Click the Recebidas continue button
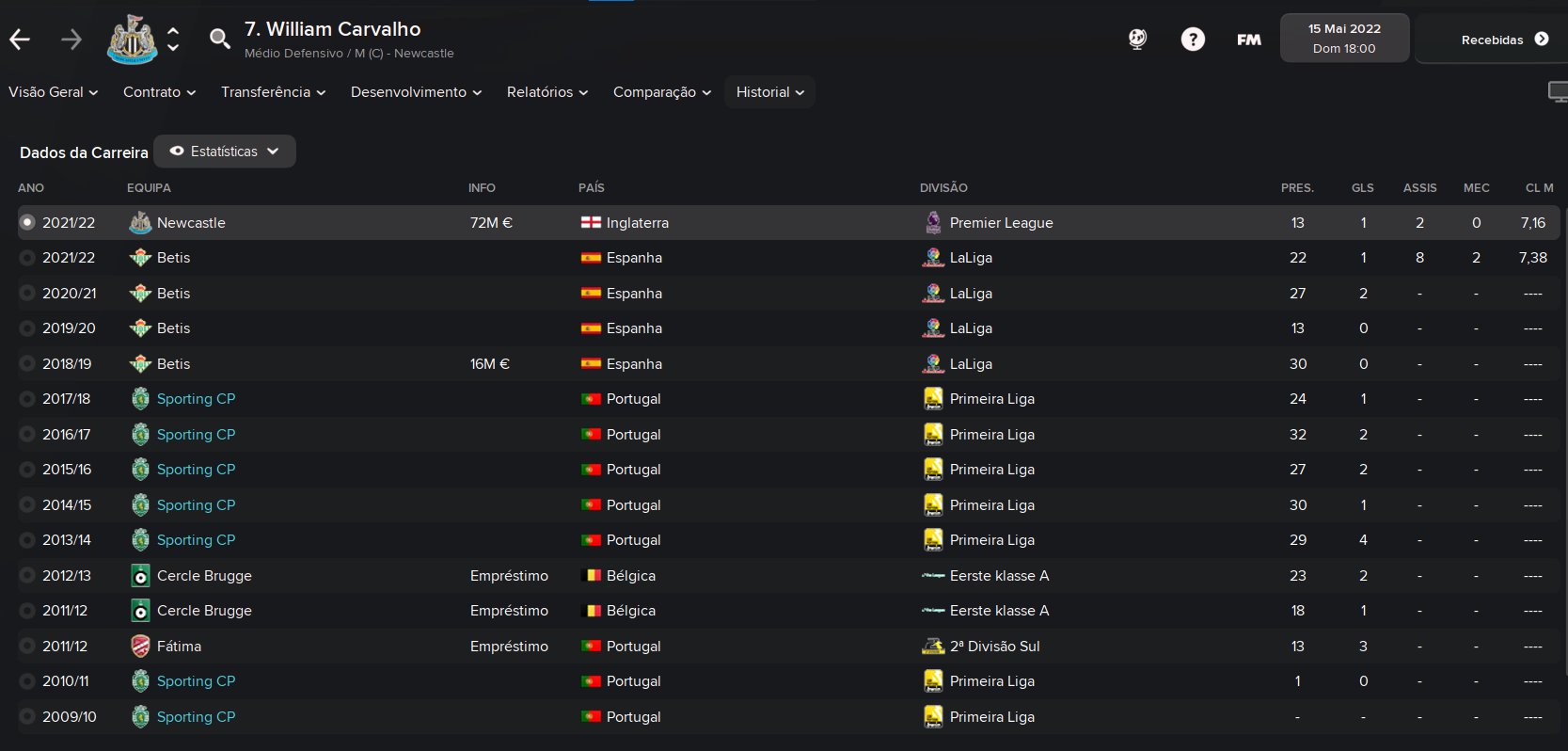Viewport: 1568px width, 751px height. (x=1504, y=40)
